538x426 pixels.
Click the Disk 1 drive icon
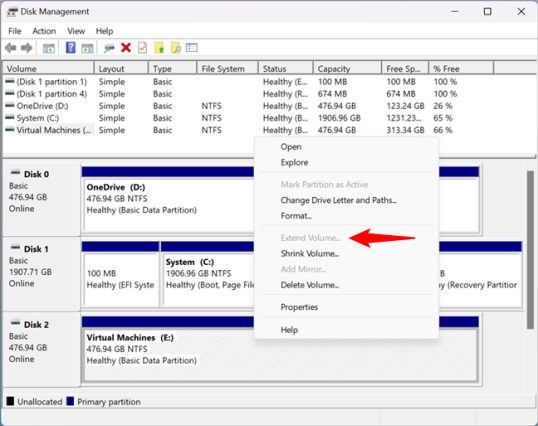point(15,247)
